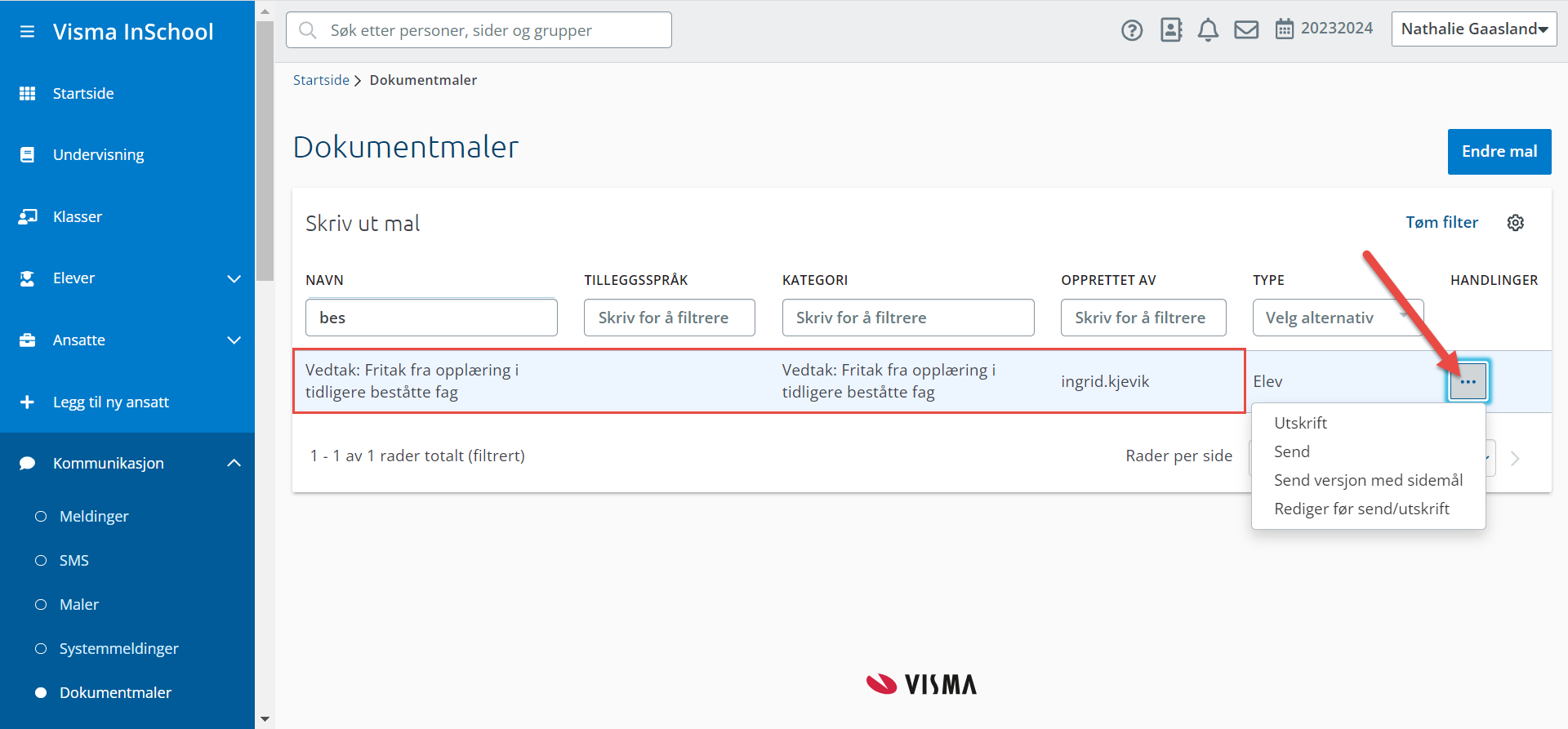Go to Startside breadcrumb link
The image size is (1568, 729).
(321, 80)
